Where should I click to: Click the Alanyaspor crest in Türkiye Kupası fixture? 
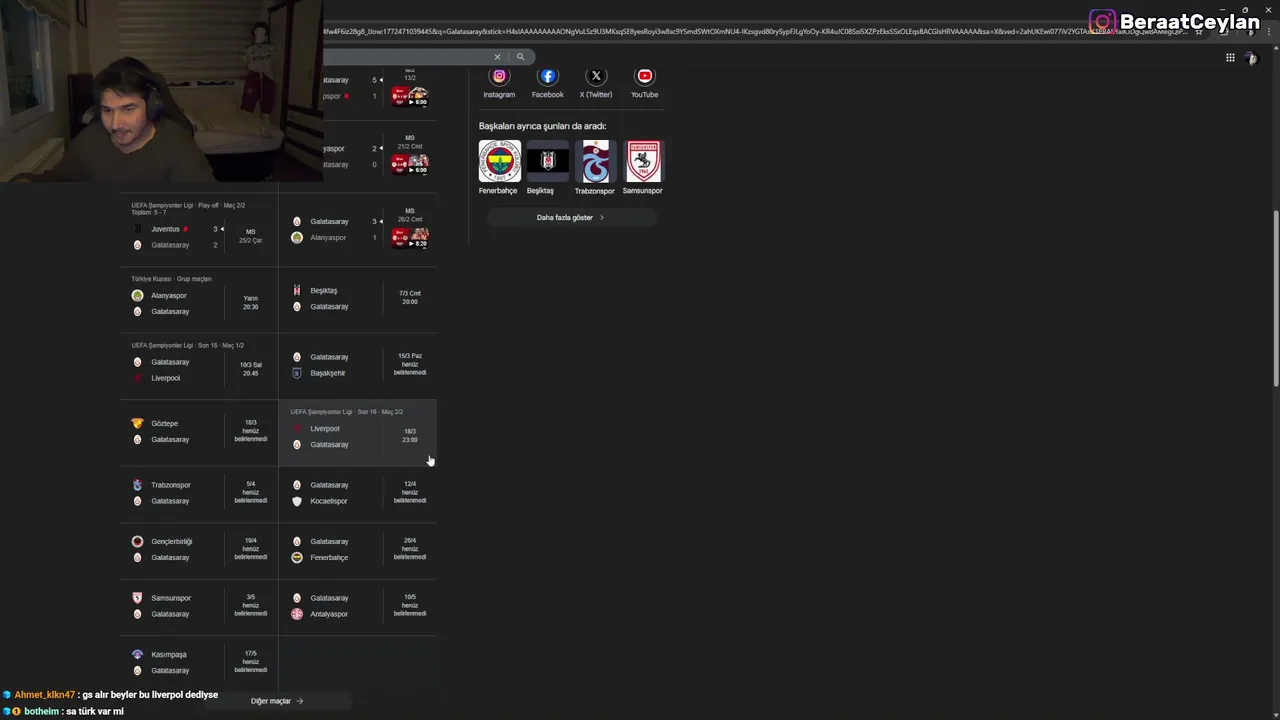click(x=137, y=295)
